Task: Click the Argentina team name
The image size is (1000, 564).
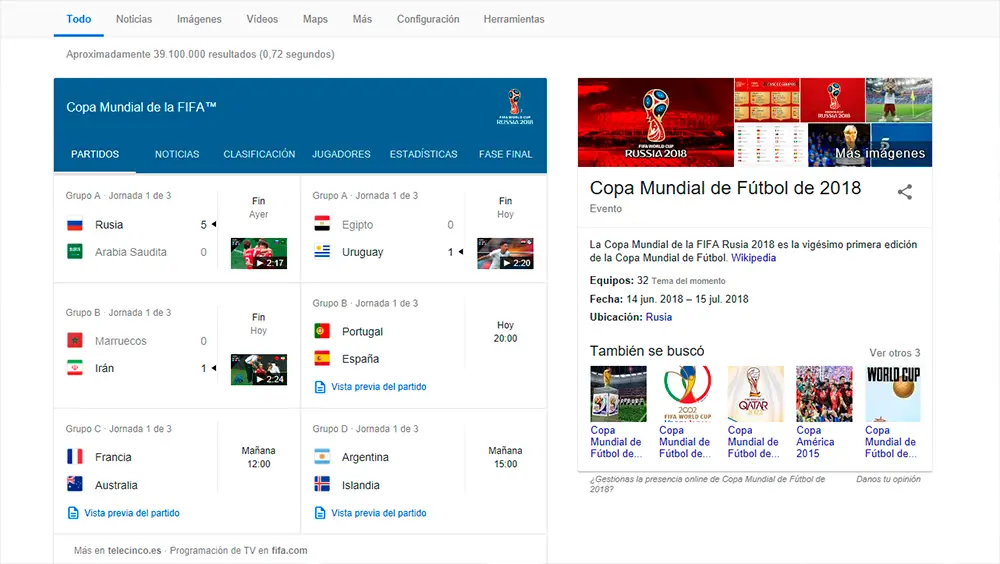Action: [365, 457]
